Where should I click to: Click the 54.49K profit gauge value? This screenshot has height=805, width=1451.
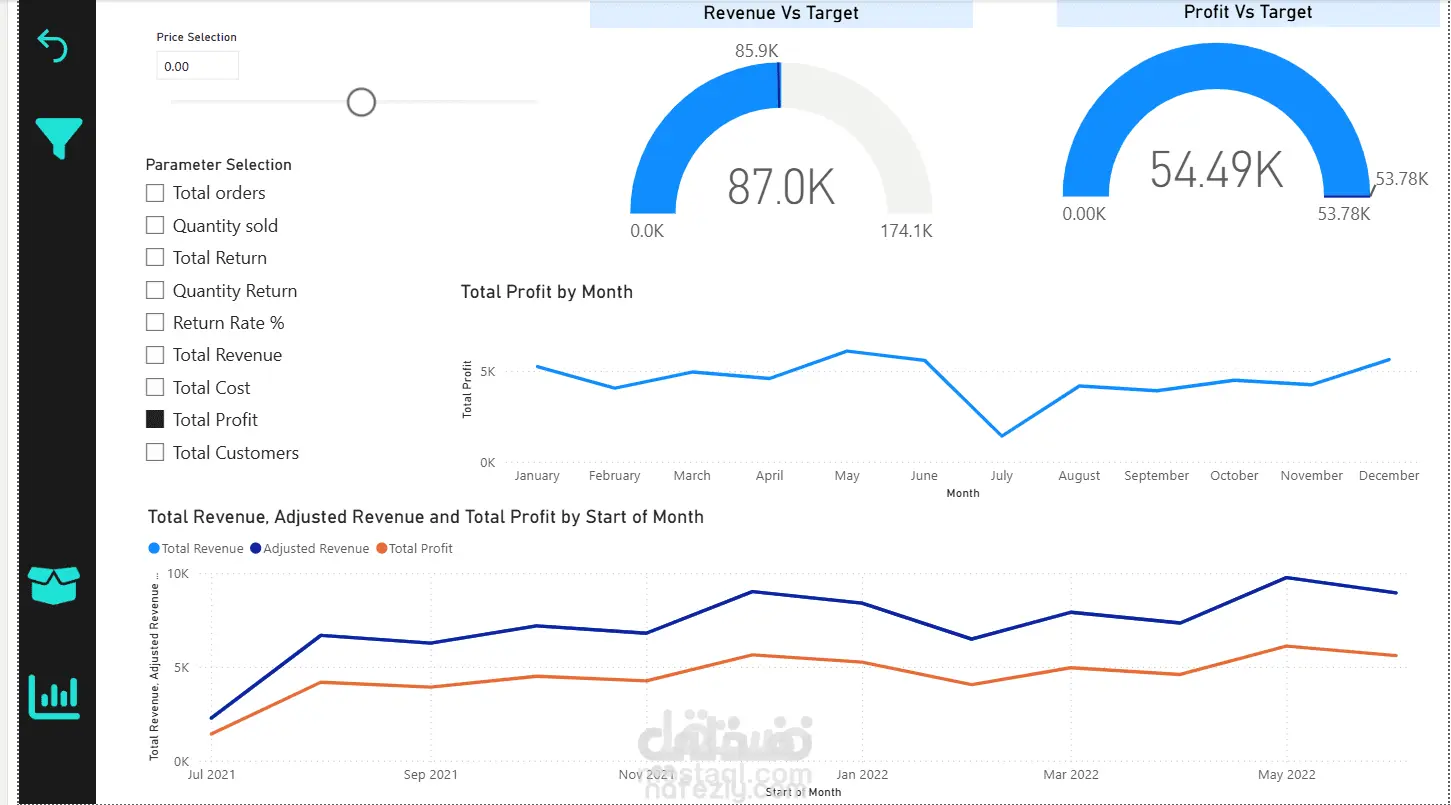tap(1216, 169)
